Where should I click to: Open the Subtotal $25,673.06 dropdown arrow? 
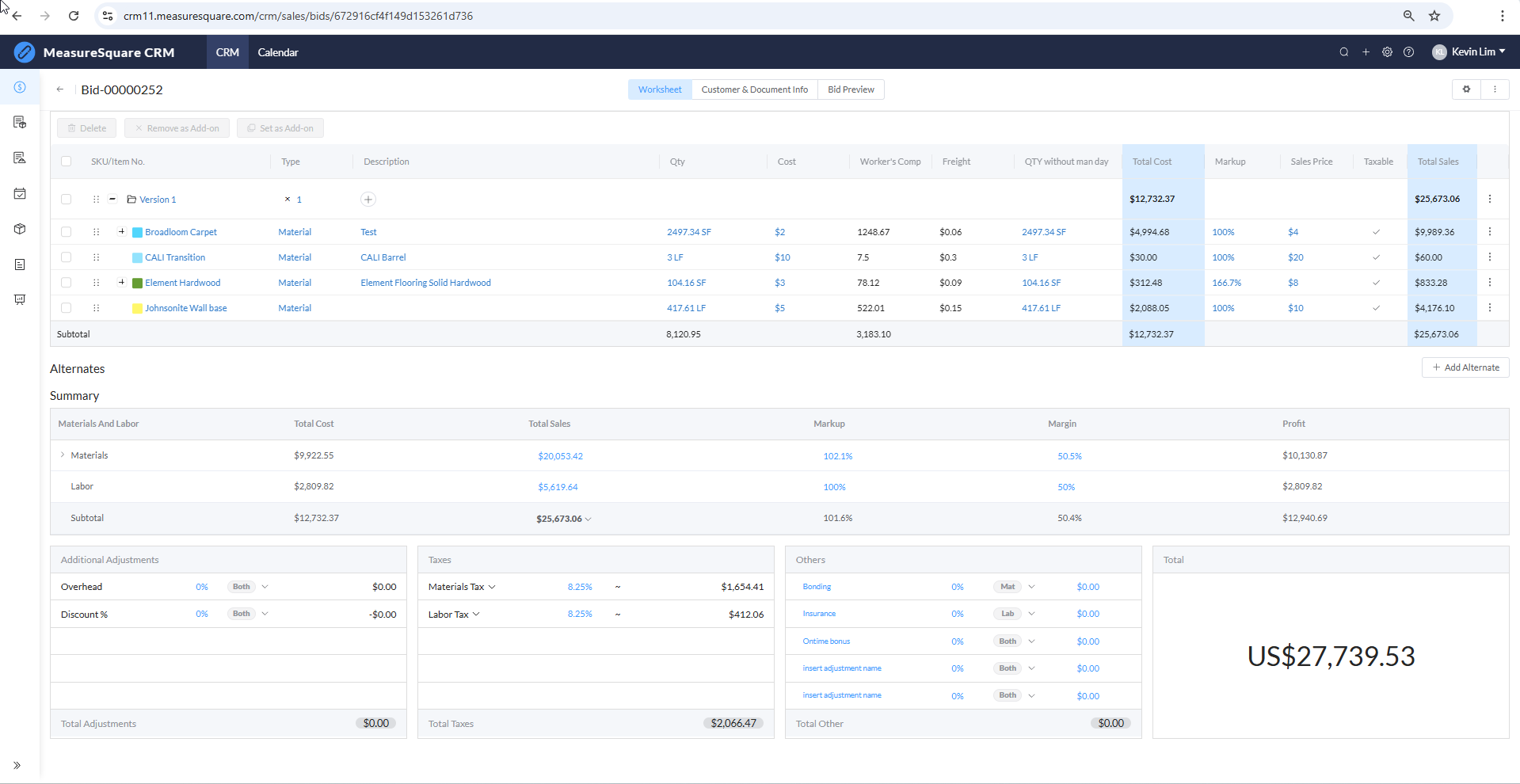pyautogui.click(x=588, y=519)
